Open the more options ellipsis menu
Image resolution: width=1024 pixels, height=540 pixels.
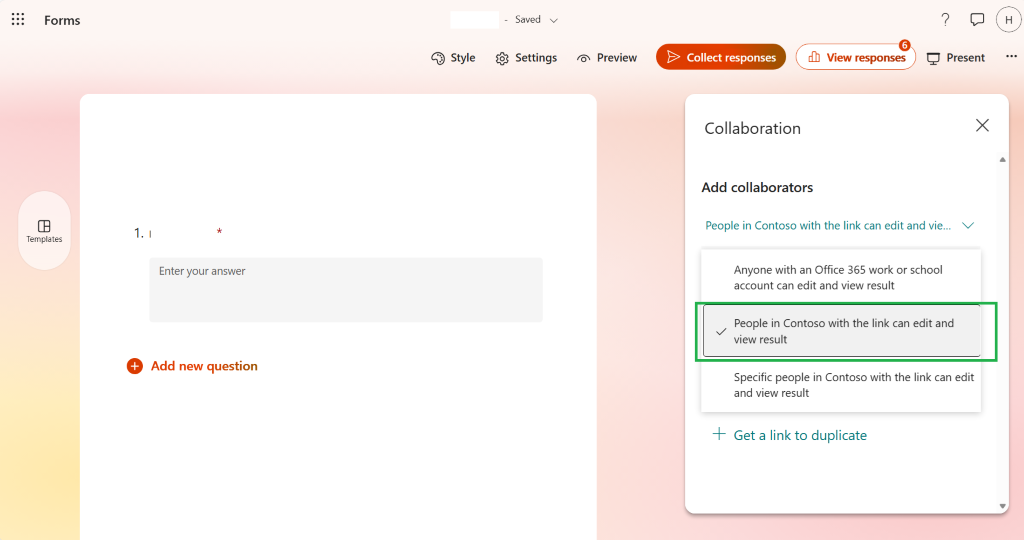coord(1011,57)
